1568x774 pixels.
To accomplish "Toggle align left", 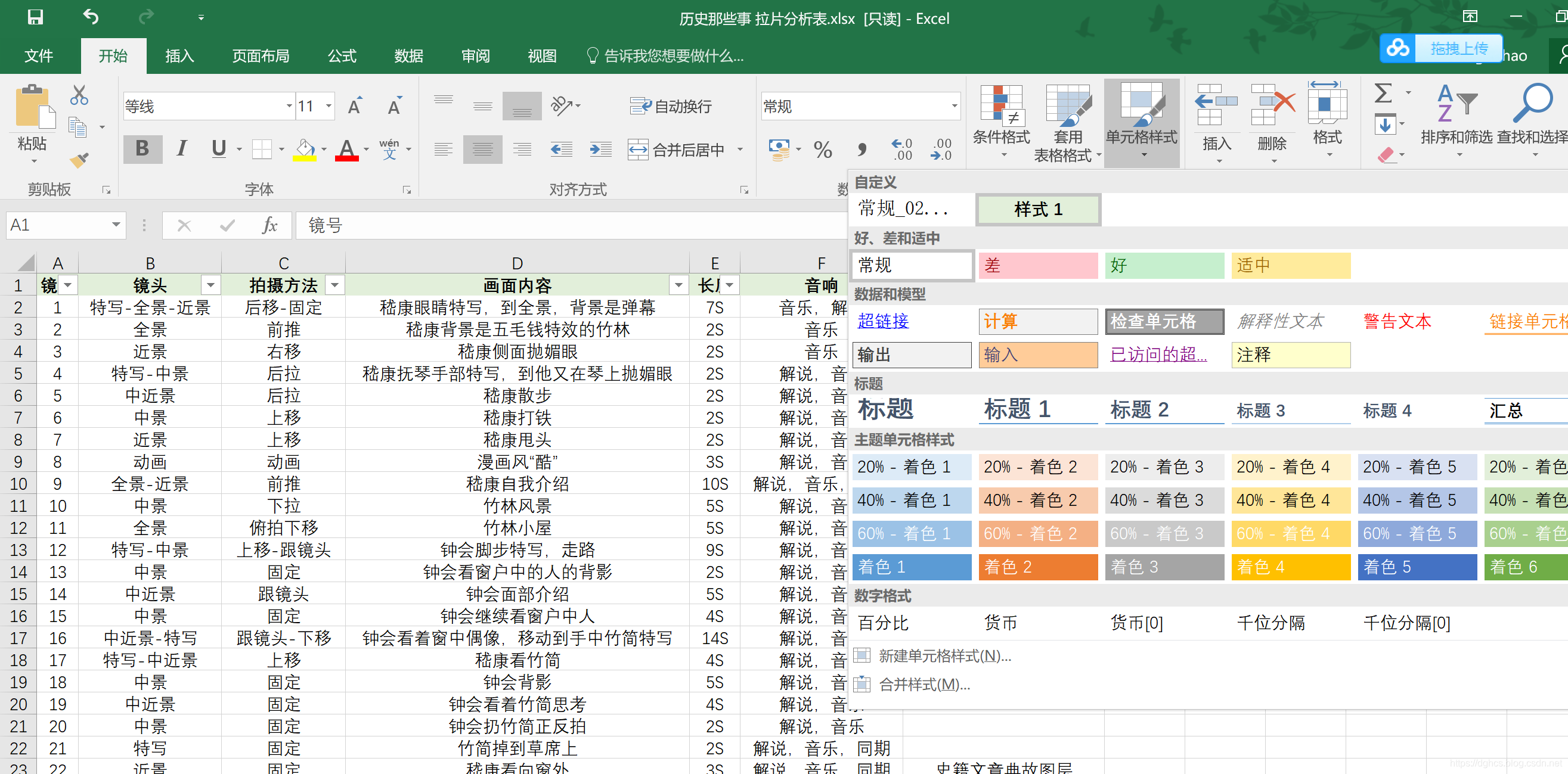I will click(444, 149).
